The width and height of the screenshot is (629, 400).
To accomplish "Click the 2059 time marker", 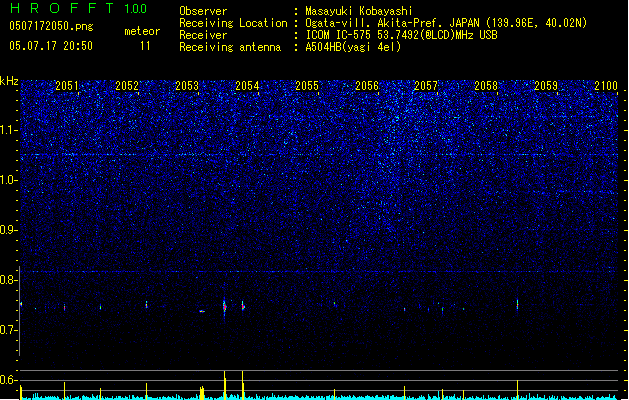I will (x=546, y=86).
